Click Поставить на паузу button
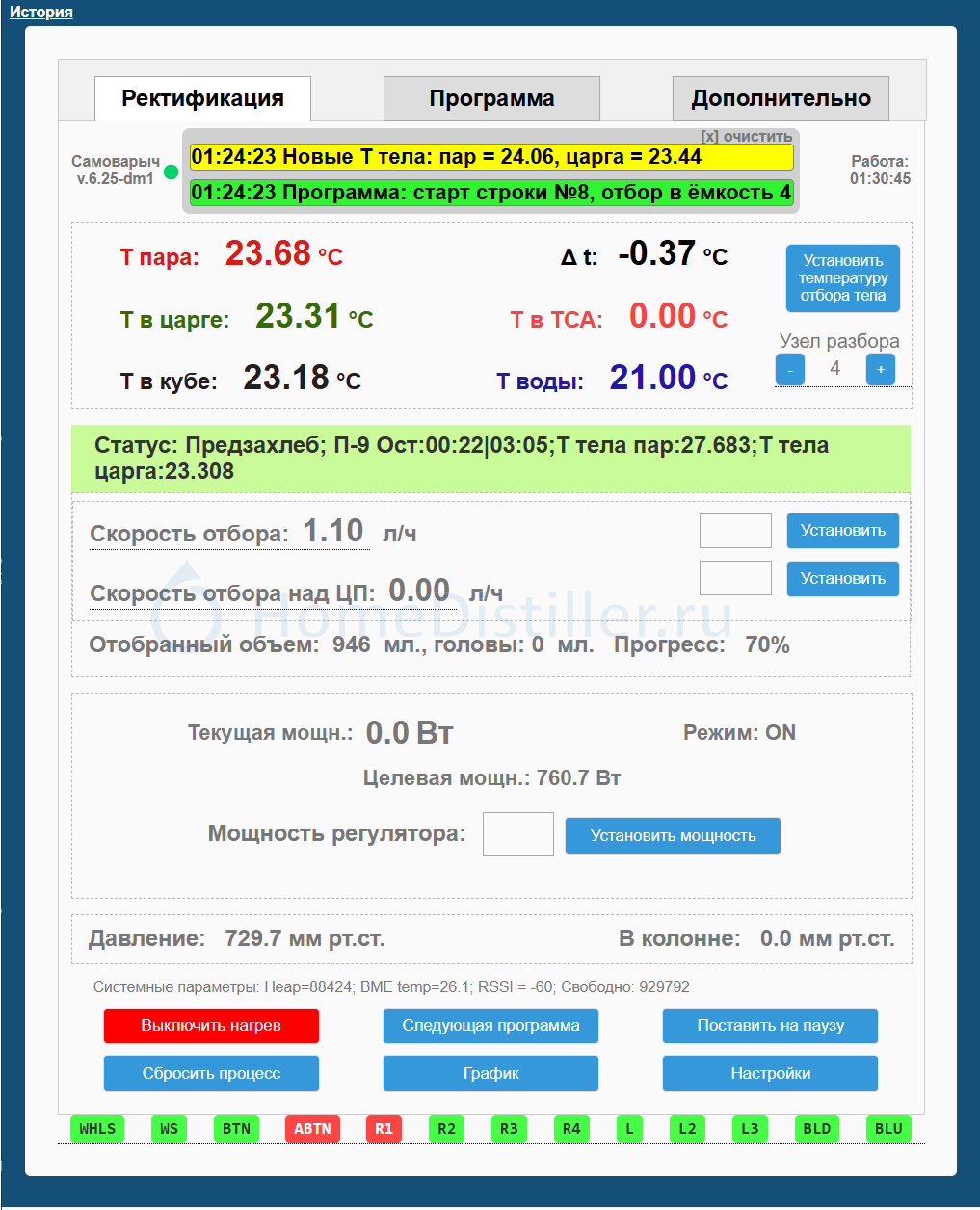The height and width of the screenshot is (1210, 980). [x=770, y=1026]
